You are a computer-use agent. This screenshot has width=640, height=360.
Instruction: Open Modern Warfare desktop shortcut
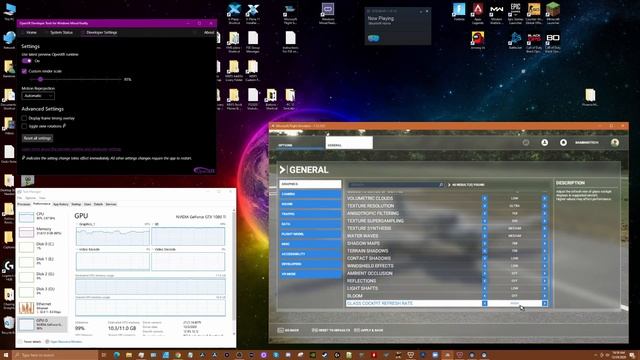(x=496, y=13)
